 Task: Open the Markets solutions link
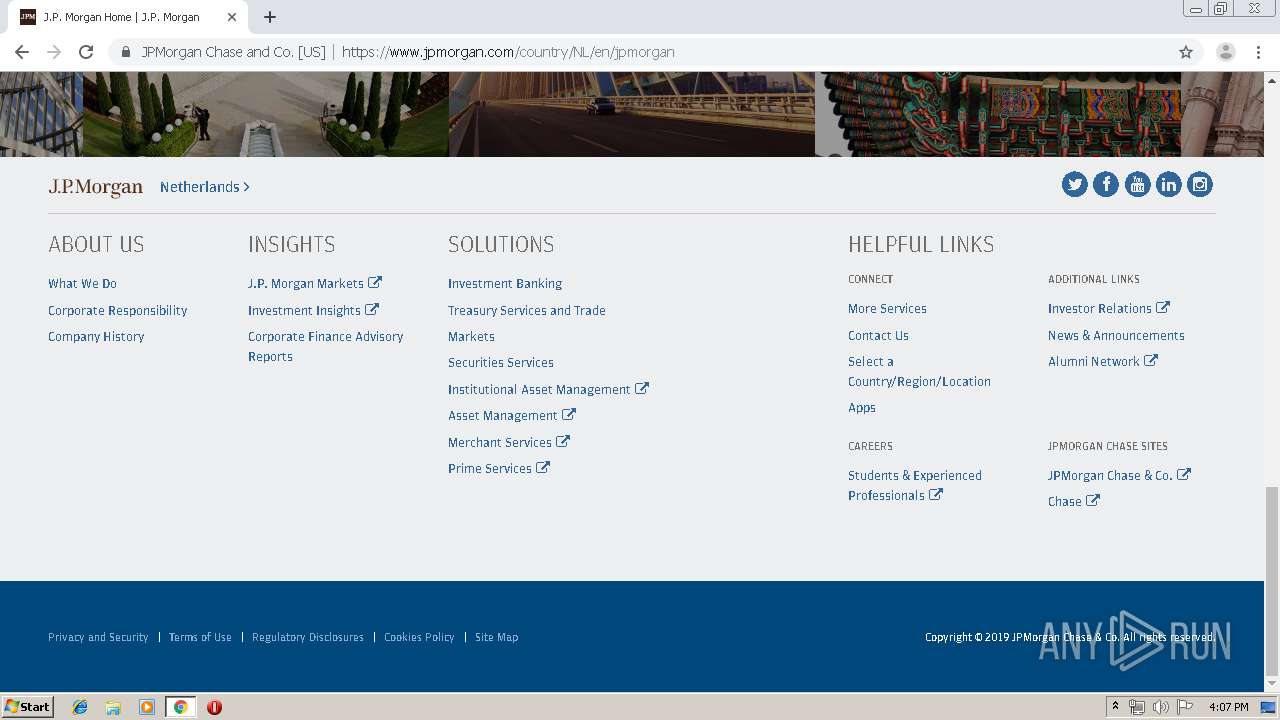(471, 337)
